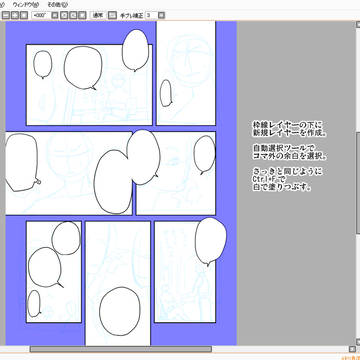Image resolution: width=360 pixels, height=360 pixels.
Task: Reset the canvas view rotation
Action: tap(83, 15)
